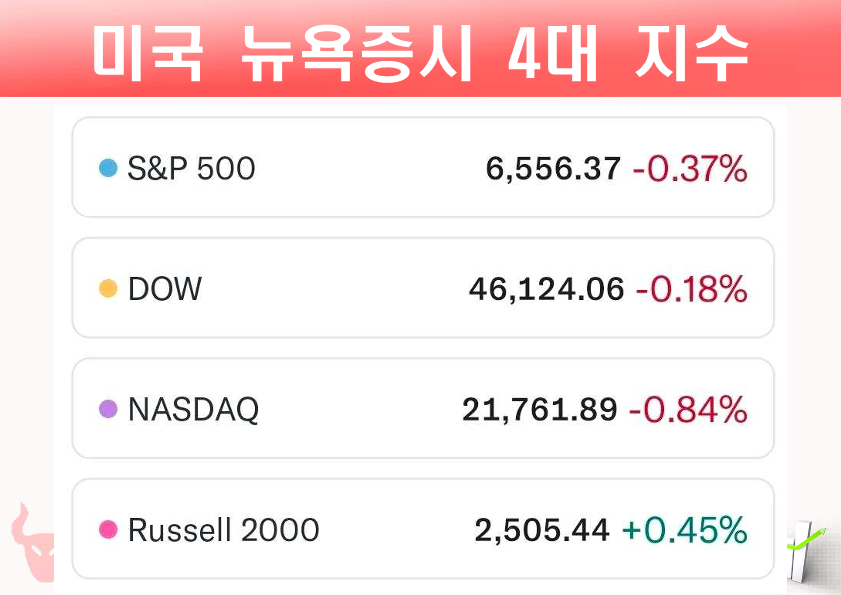The image size is (841, 595).
Task: Click the -0.84% change for NASDAQ
Action: (x=688, y=409)
